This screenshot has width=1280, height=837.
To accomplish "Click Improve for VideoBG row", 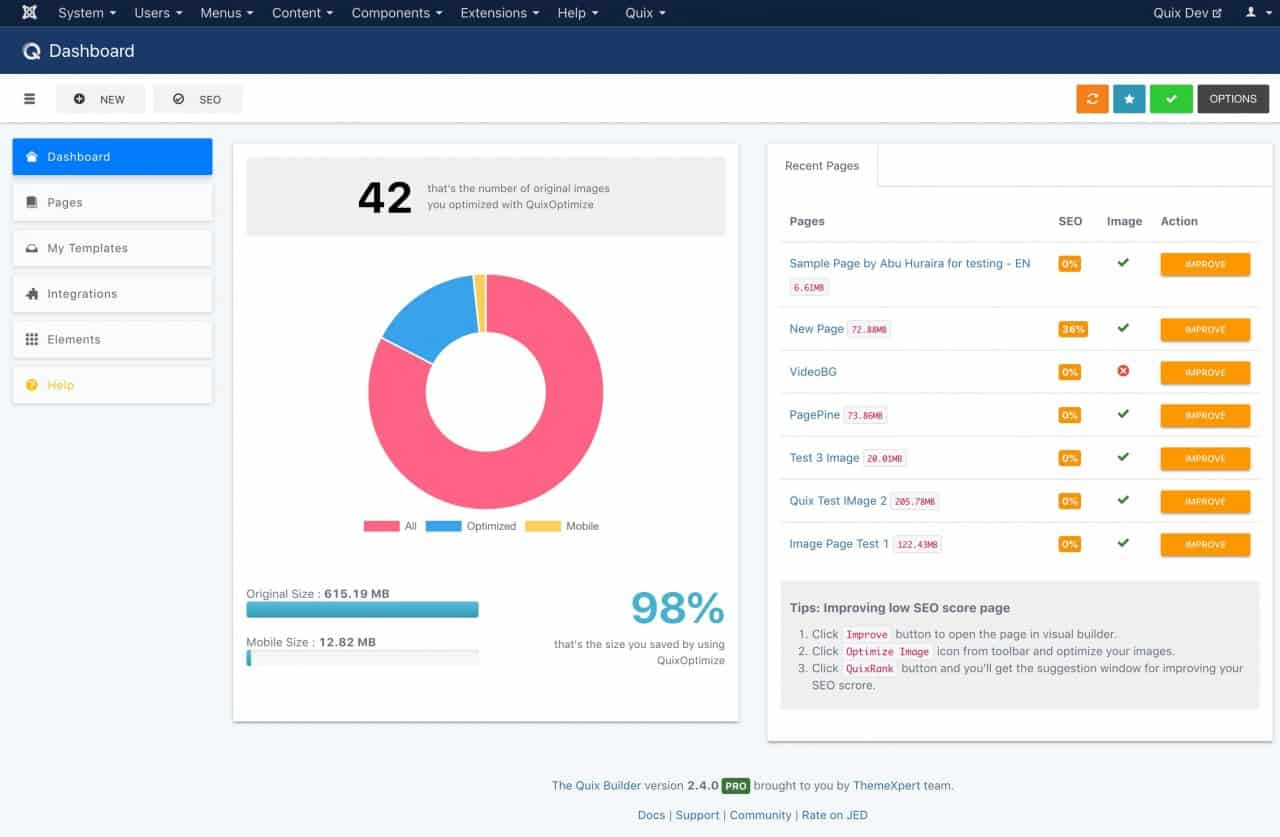I will (1205, 372).
